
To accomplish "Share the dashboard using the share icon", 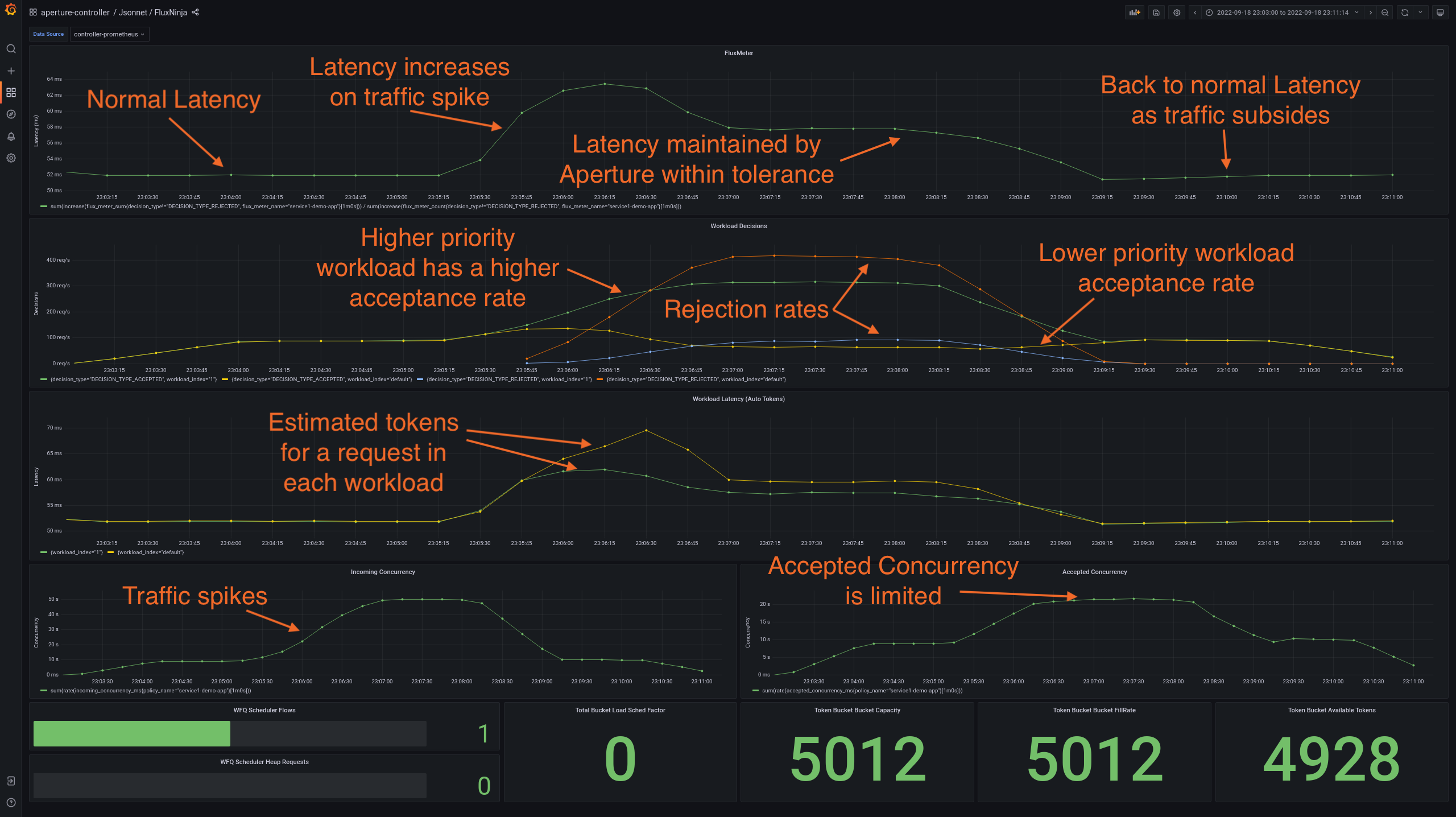I will (196, 12).
